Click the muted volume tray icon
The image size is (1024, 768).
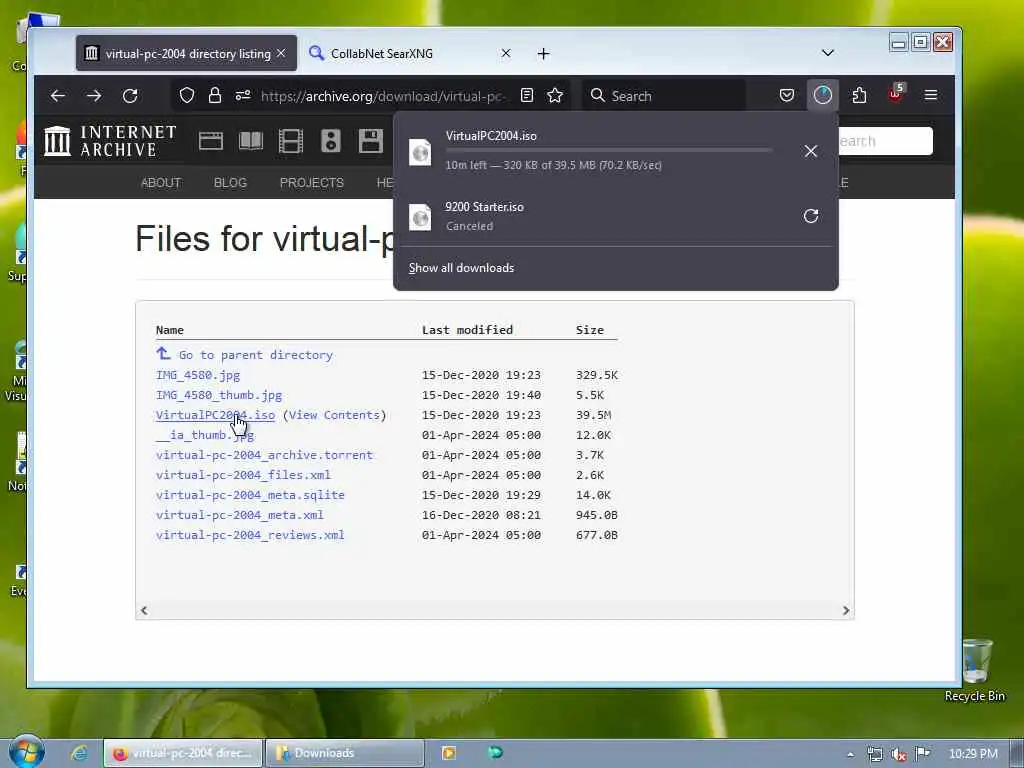tap(899, 754)
